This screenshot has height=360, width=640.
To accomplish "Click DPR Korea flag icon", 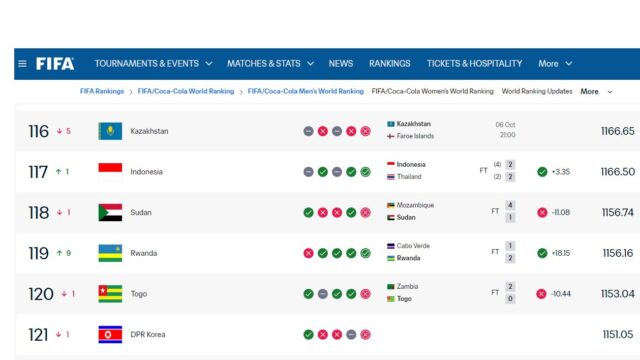I will click(x=110, y=335).
